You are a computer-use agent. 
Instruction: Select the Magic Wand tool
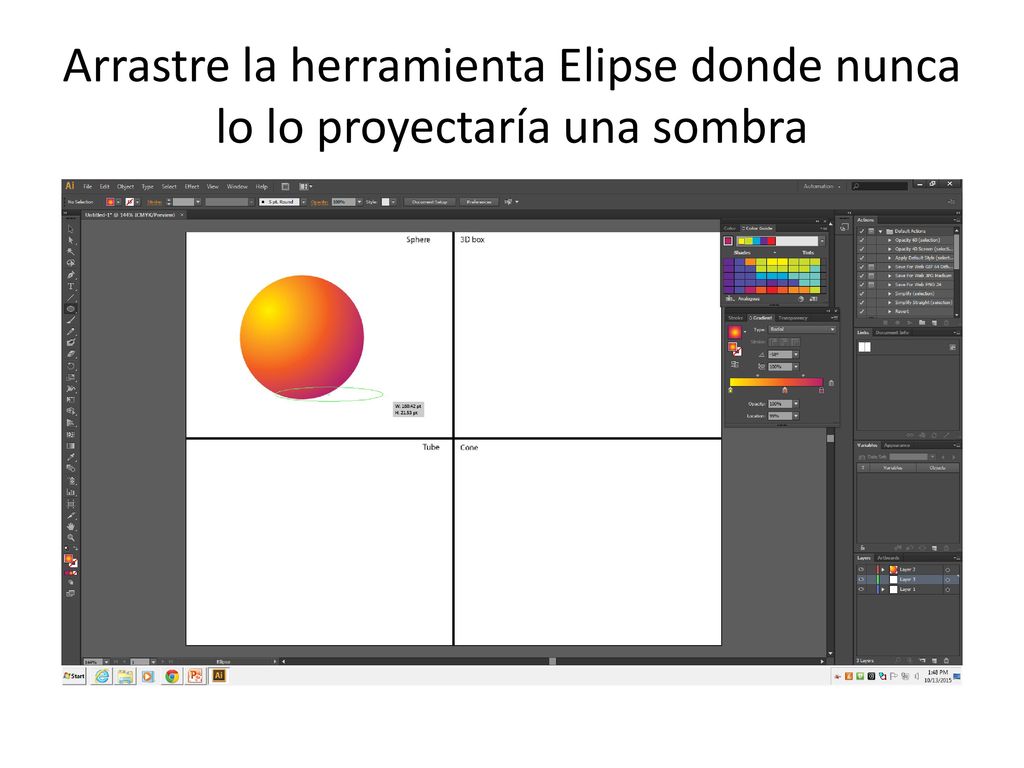click(71, 251)
